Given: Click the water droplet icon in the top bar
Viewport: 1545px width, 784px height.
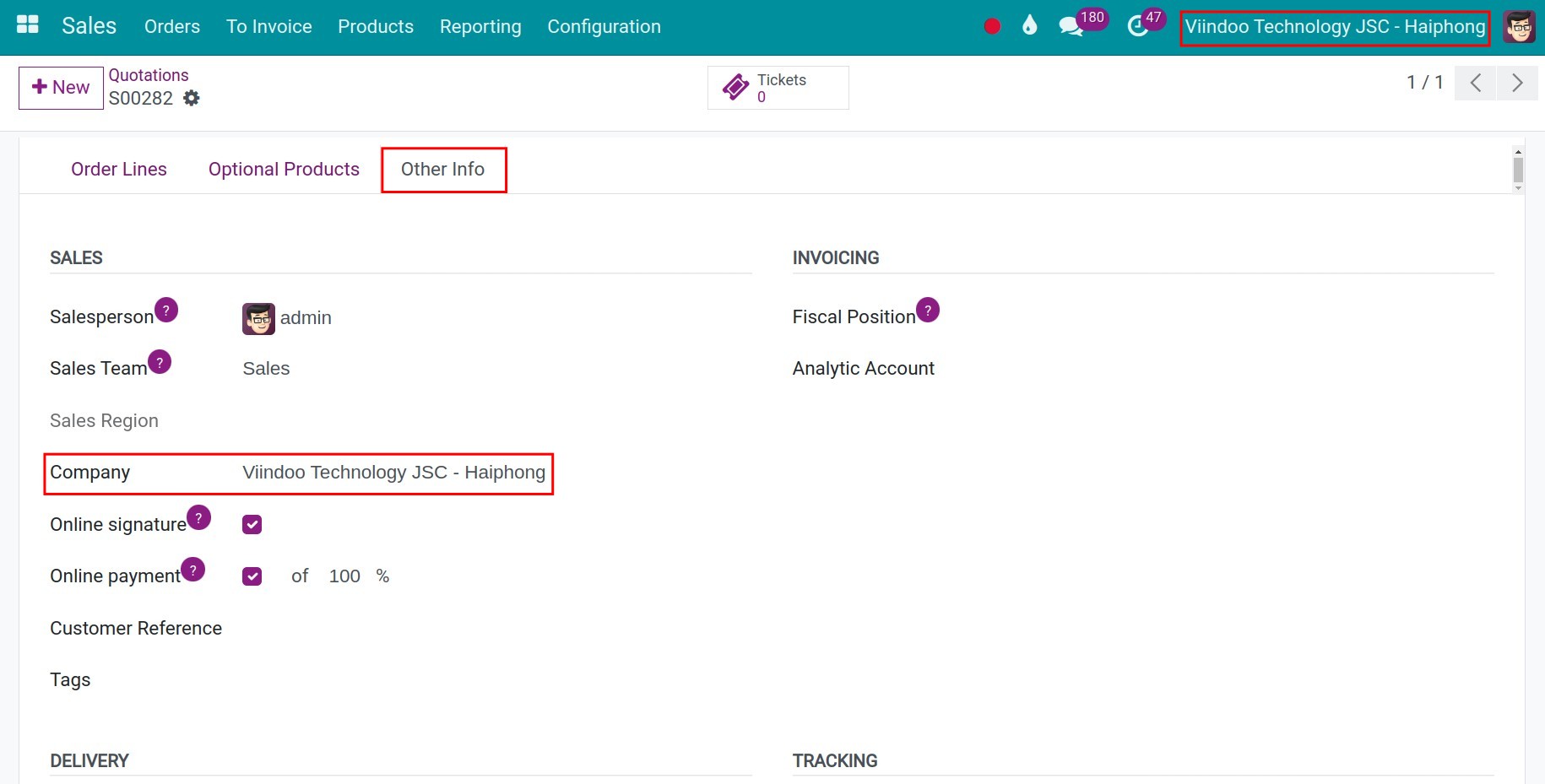Looking at the screenshot, I should [x=1029, y=25].
